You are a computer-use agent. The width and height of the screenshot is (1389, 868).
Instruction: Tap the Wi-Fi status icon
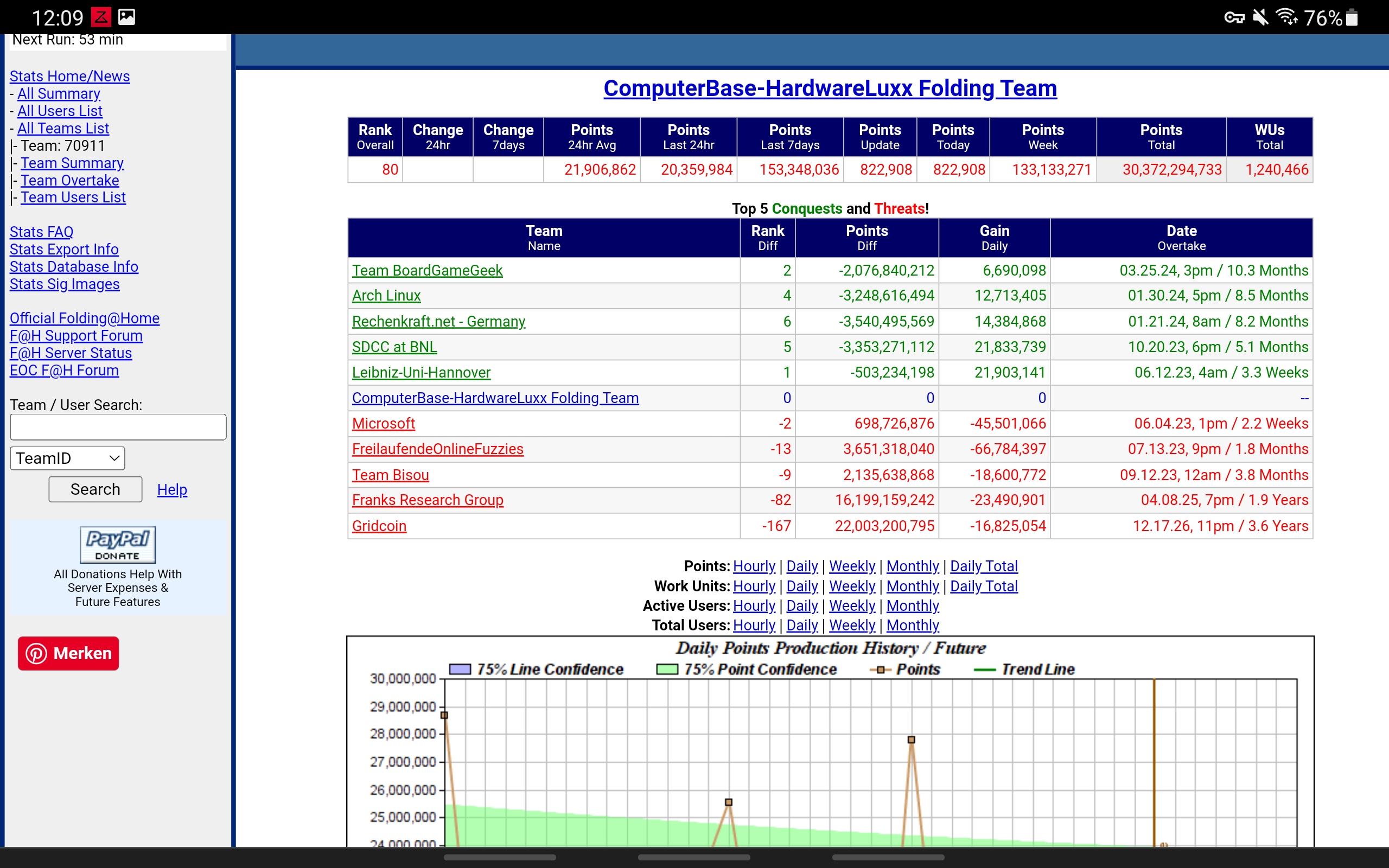1287,17
